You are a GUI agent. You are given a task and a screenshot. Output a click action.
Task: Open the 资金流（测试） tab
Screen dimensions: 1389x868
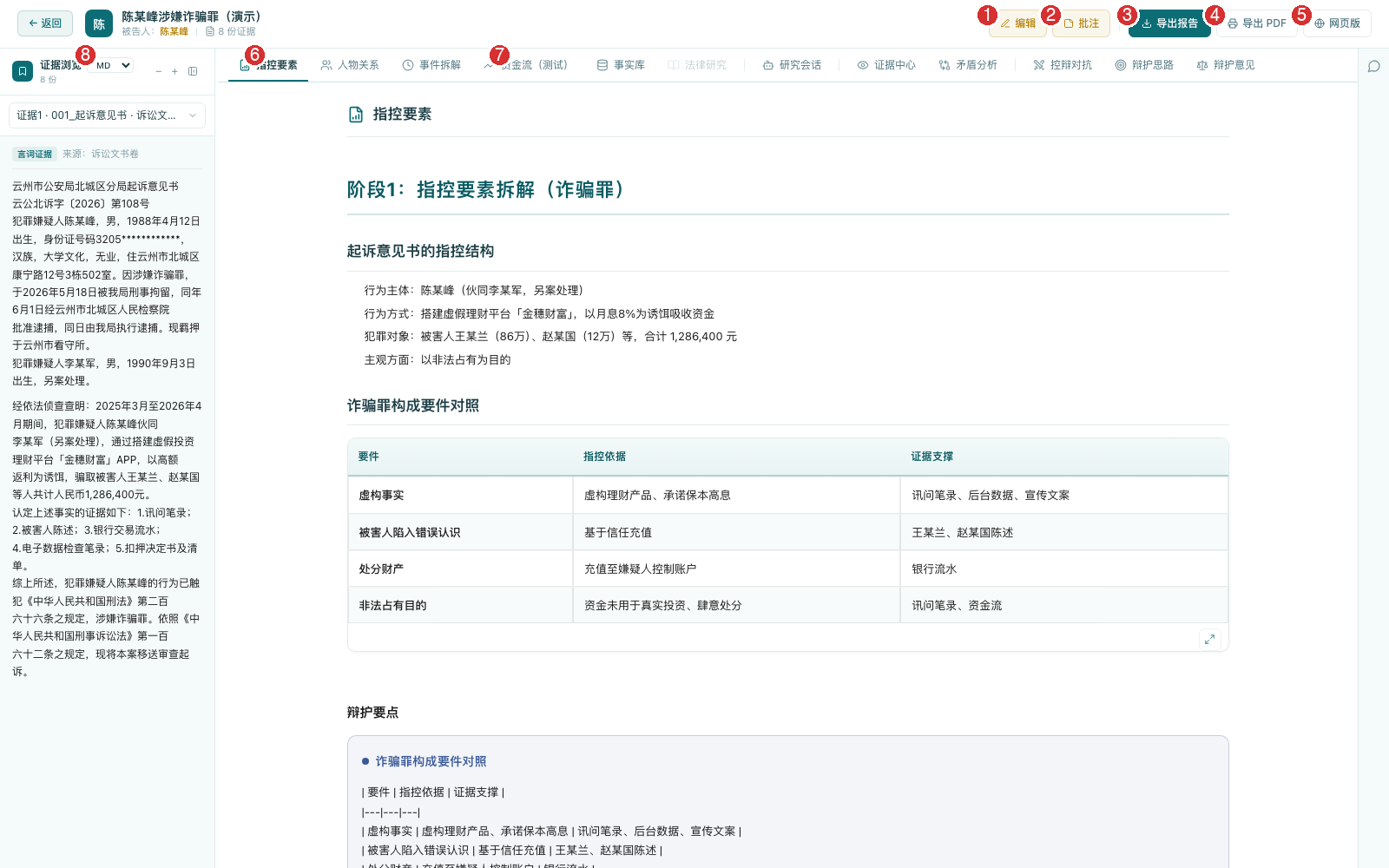527,65
